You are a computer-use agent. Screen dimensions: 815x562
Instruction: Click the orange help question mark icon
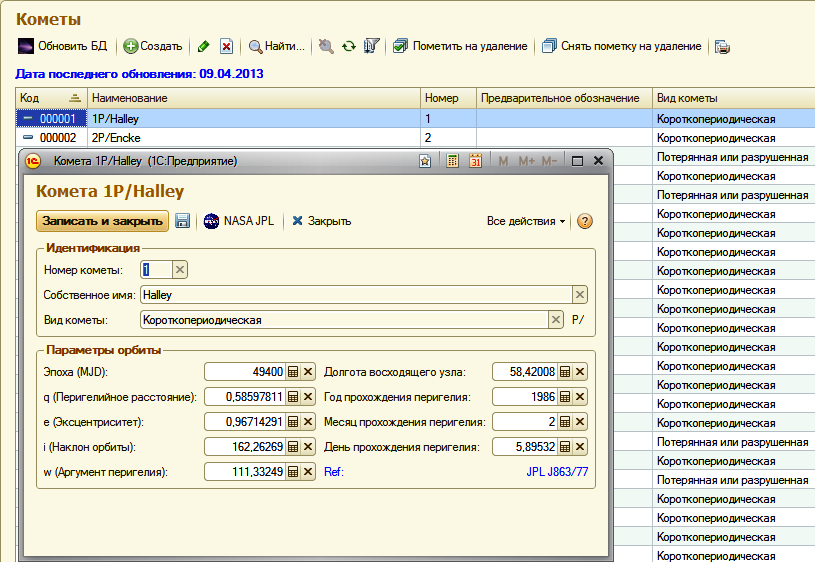585,221
